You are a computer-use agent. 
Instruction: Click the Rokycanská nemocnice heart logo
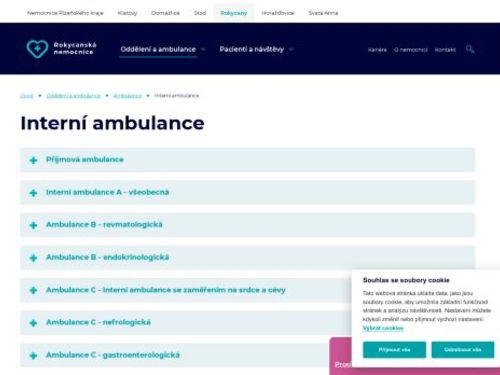coord(37,49)
